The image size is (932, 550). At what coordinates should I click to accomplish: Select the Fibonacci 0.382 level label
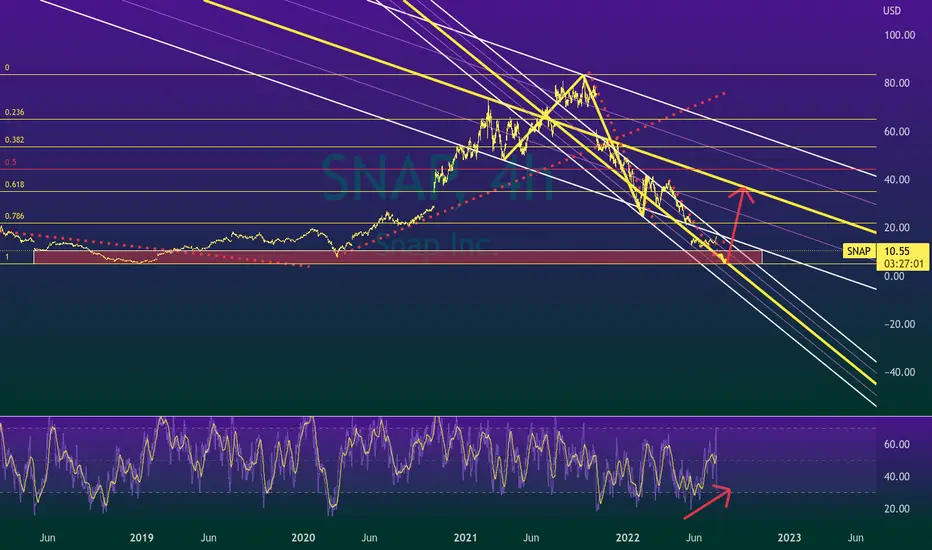coord(14,140)
